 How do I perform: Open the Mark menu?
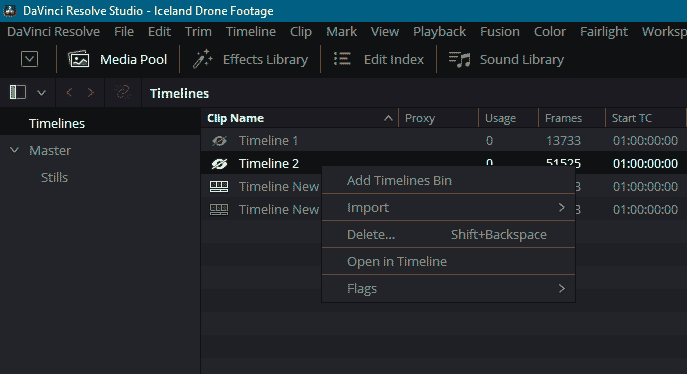coord(341,32)
